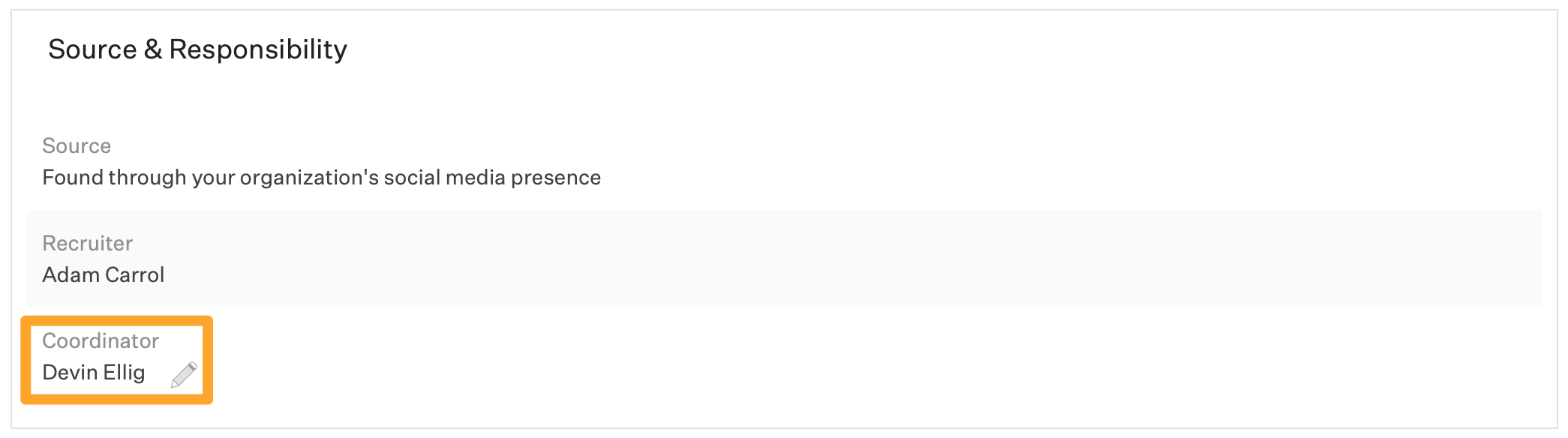Click the surname Ellig in the Coordinator field
Image resolution: width=1568 pixels, height=438 pixels.
point(124,373)
